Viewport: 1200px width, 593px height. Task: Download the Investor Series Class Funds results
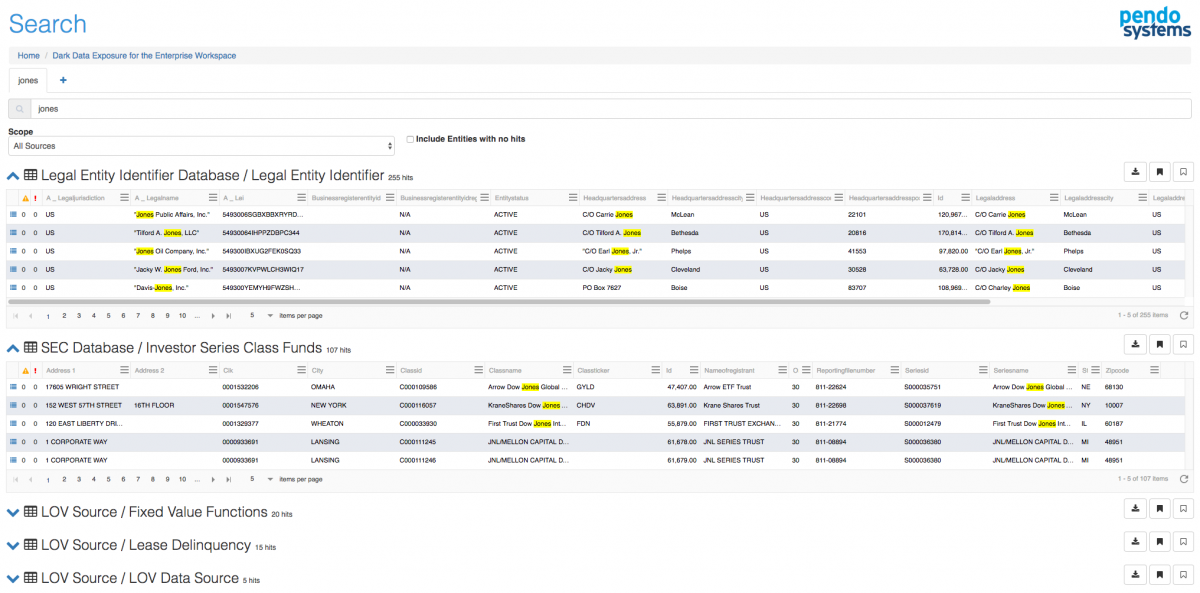[1136, 344]
